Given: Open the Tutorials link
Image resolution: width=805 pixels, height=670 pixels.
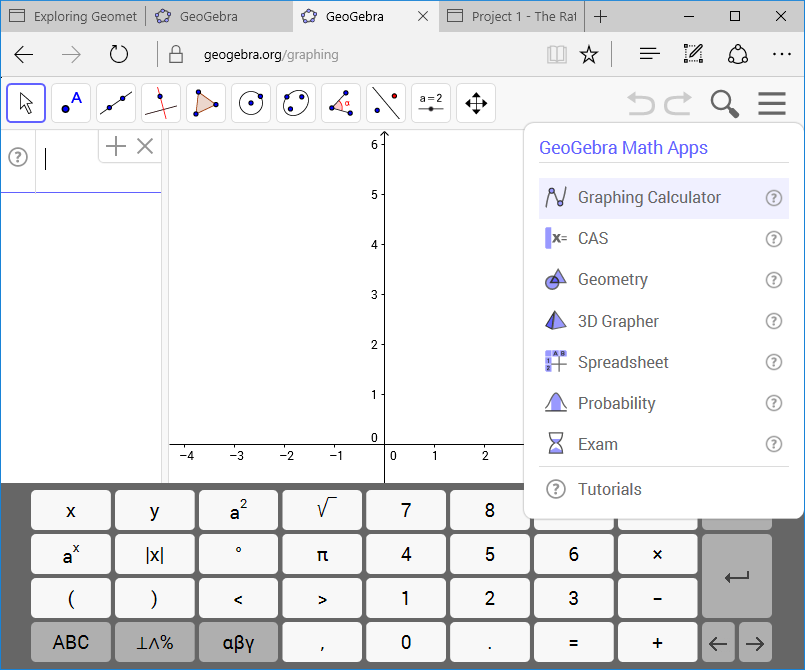Looking at the screenshot, I should [x=664, y=489].
